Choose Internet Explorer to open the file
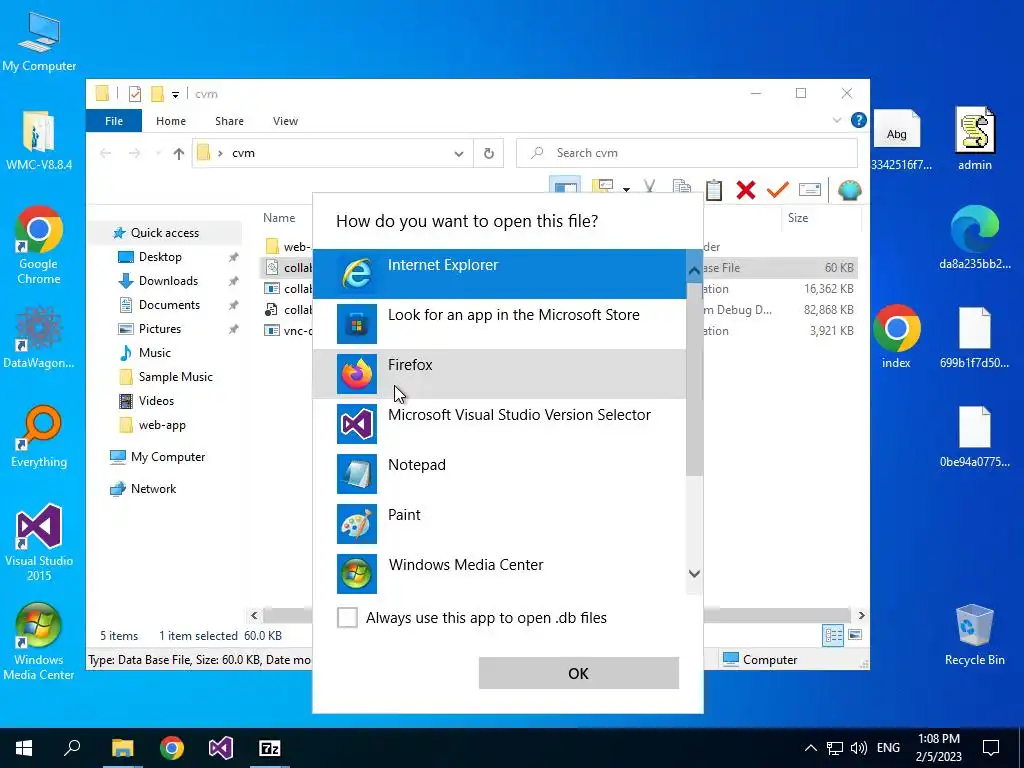 click(500, 274)
